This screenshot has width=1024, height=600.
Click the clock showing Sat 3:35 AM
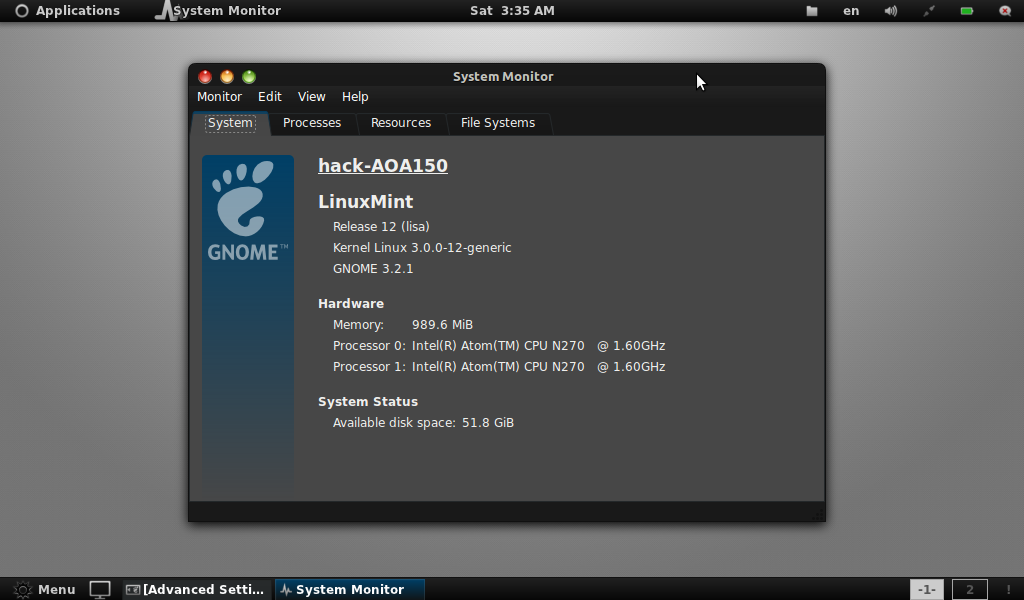512,10
